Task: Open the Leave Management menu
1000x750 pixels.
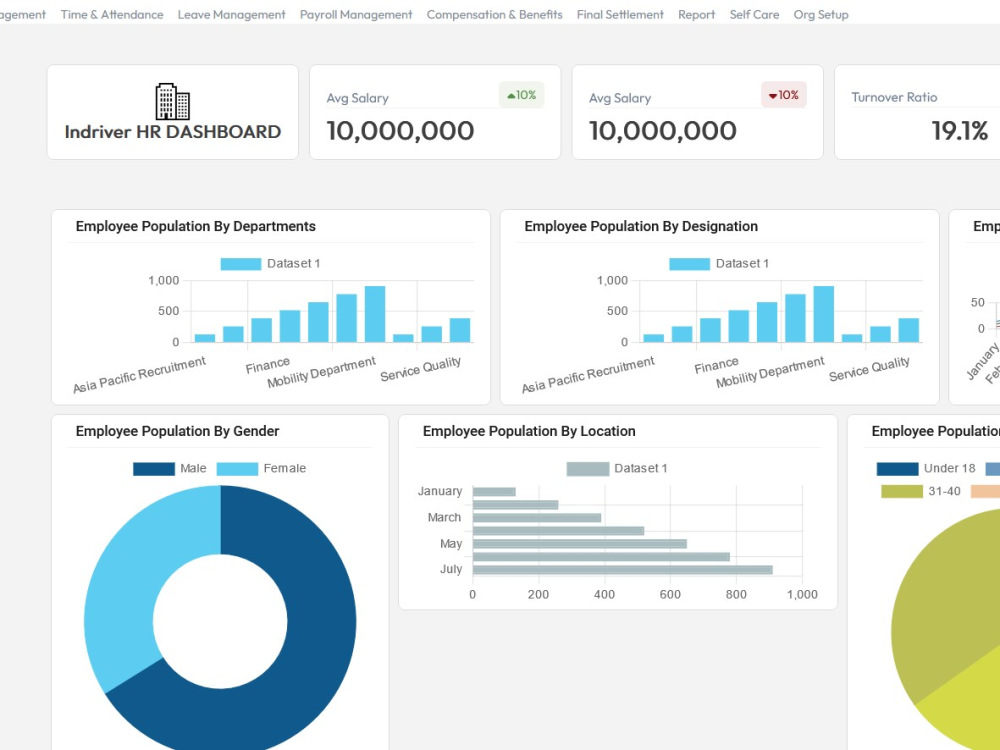Action: [232, 15]
